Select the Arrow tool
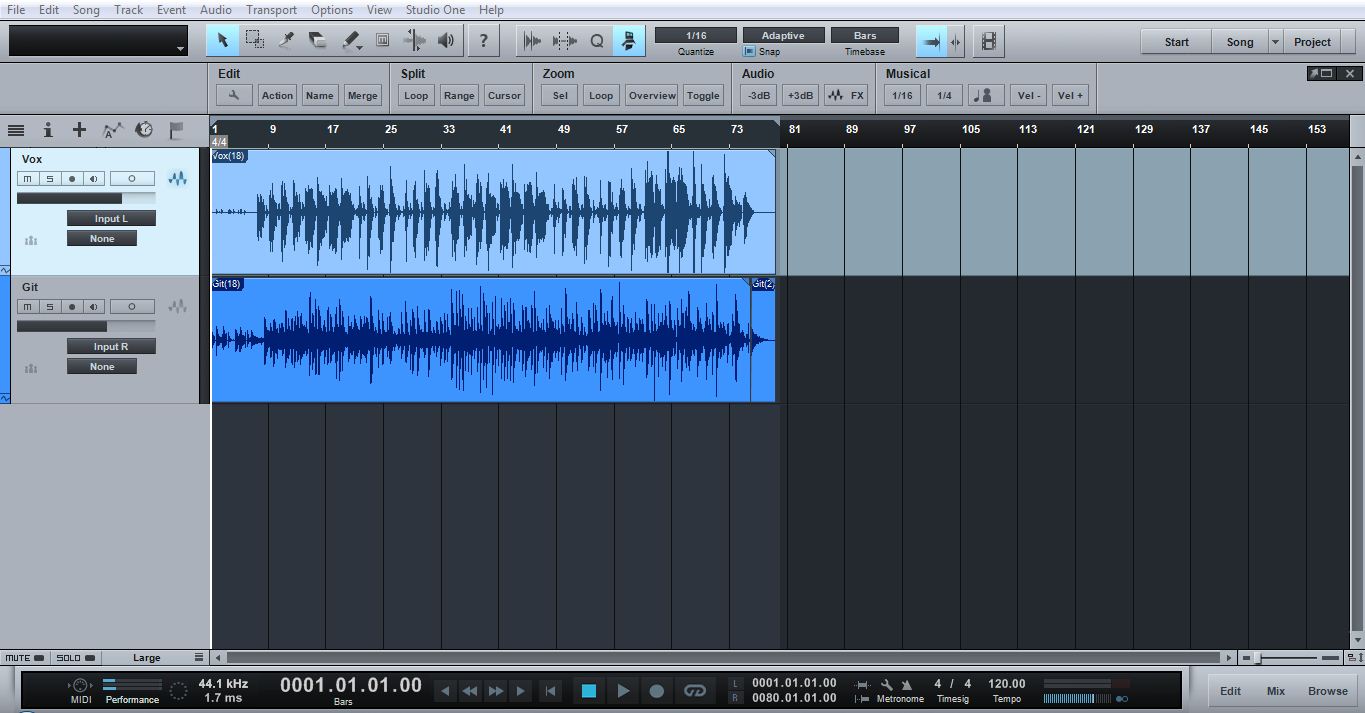1365x713 pixels. 222,41
